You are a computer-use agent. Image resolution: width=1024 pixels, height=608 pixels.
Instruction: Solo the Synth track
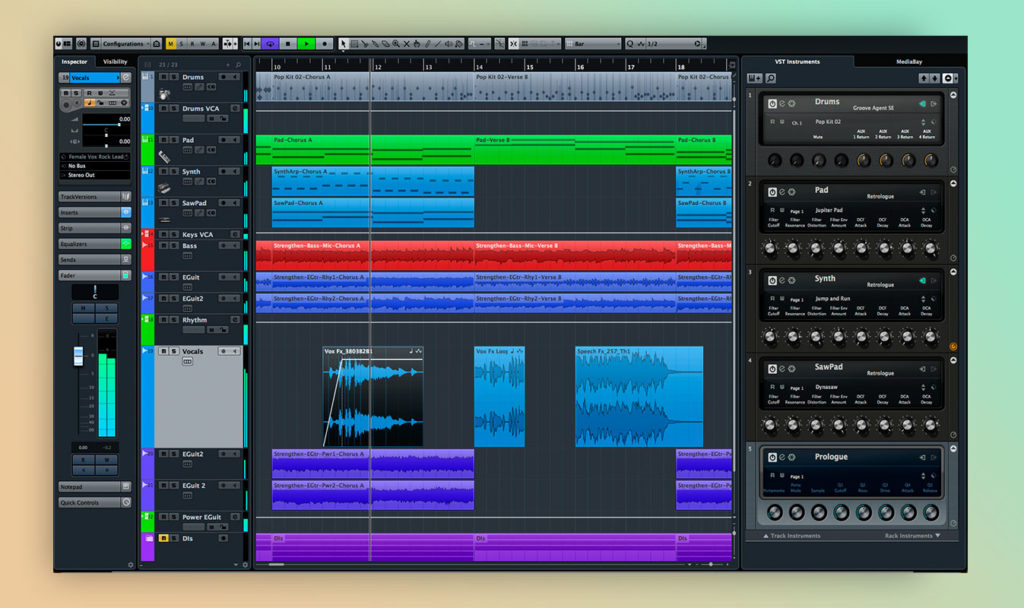click(174, 171)
